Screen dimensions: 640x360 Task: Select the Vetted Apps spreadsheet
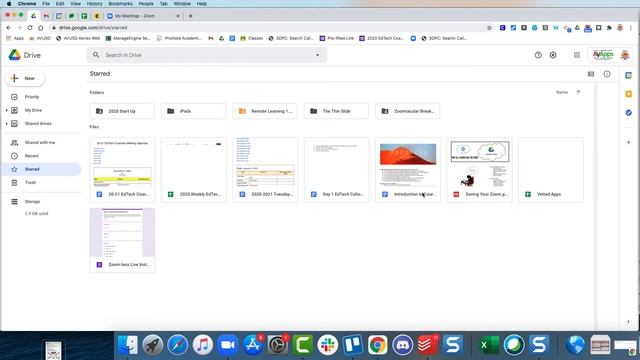coord(551,170)
